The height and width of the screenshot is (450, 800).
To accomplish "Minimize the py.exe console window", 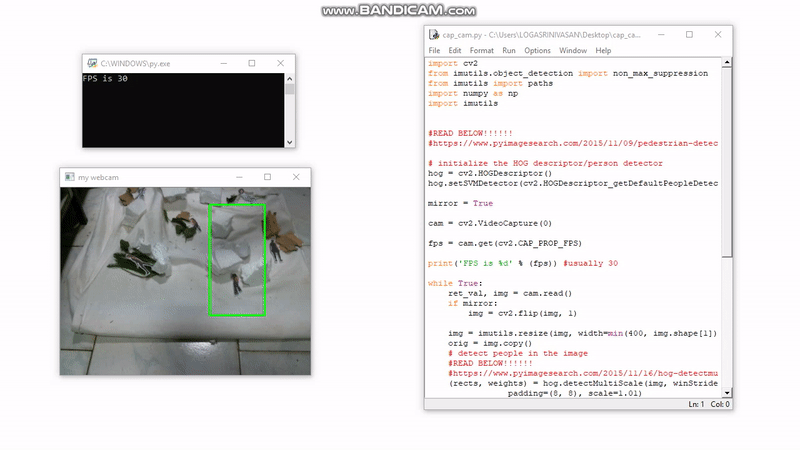I will (222, 63).
